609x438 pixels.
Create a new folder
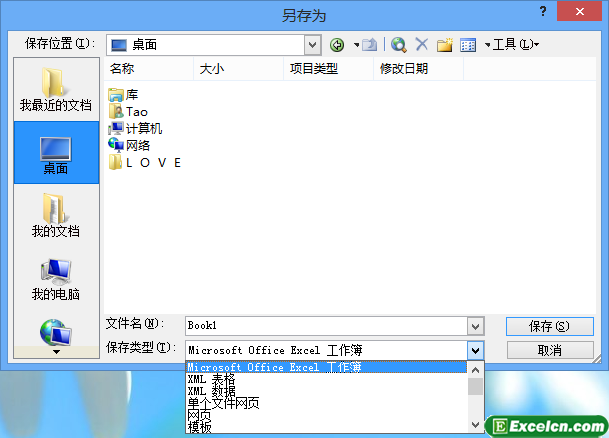[445, 45]
